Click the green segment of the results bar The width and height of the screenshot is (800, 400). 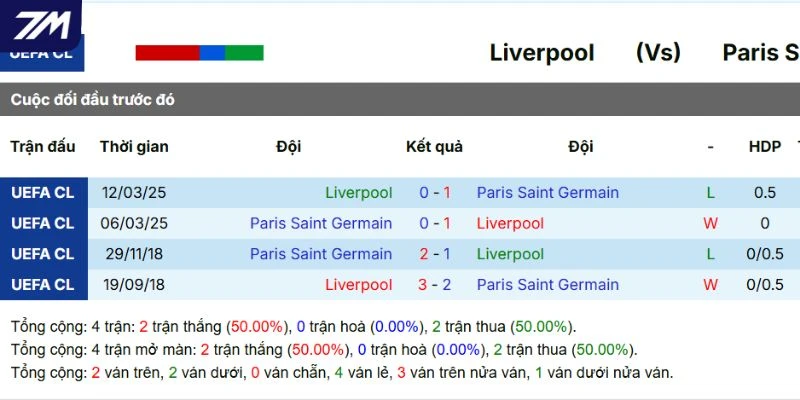[244, 53]
